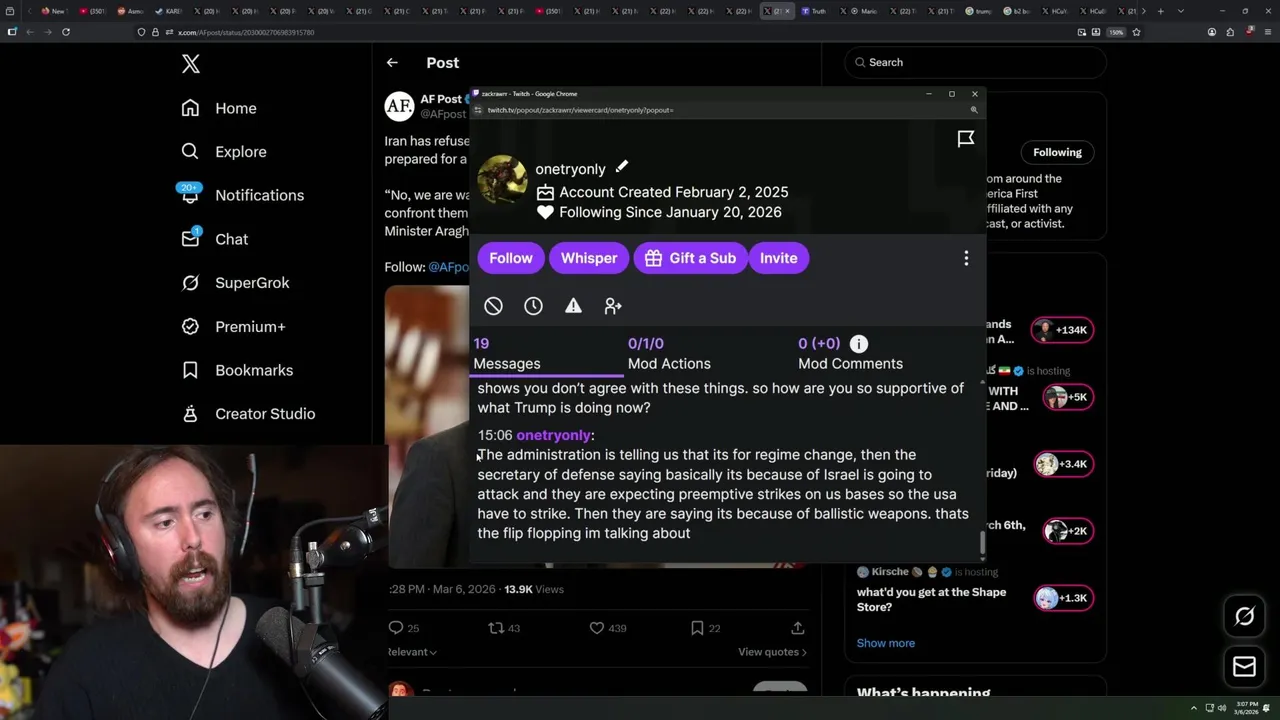Click the add moderator person icon
Viewport: 1280px width, 720px height.
(613, 306)
